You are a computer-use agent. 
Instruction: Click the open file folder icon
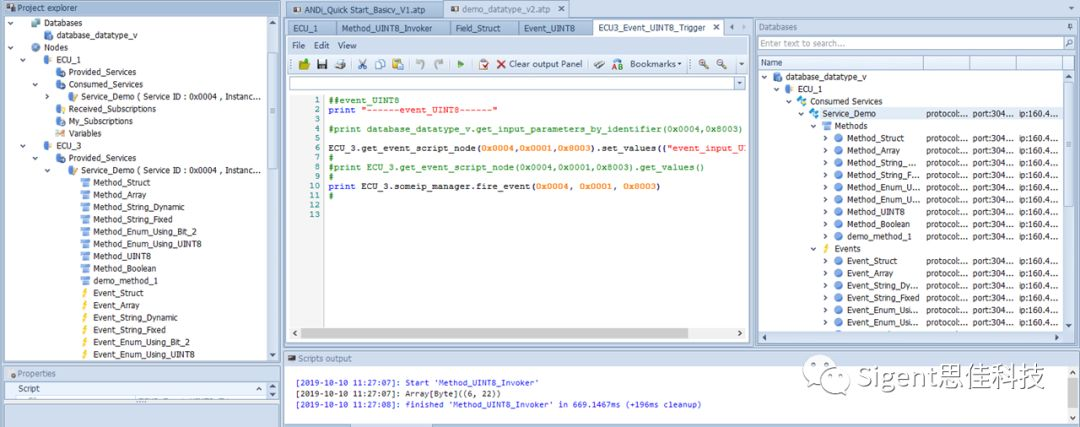[x=303, y=64]
